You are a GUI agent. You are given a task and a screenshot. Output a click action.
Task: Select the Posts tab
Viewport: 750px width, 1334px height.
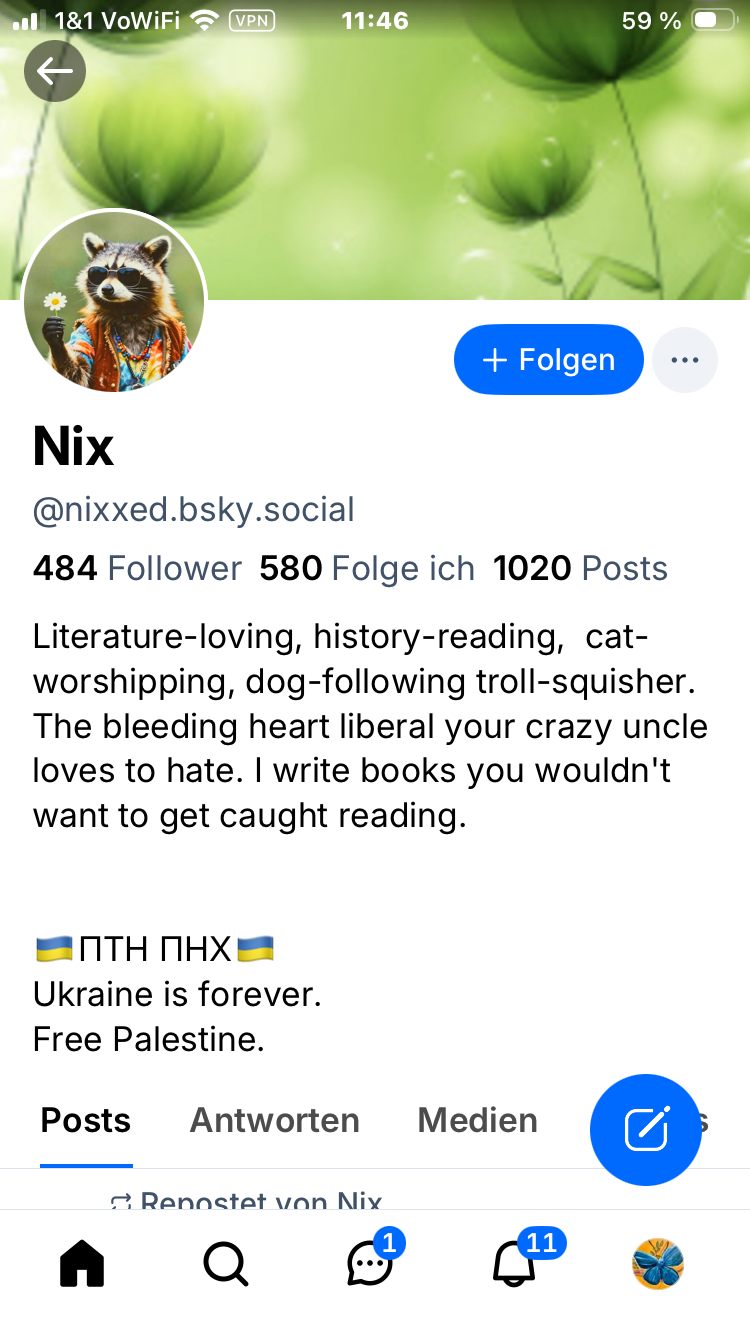(x=86, y=1121)
